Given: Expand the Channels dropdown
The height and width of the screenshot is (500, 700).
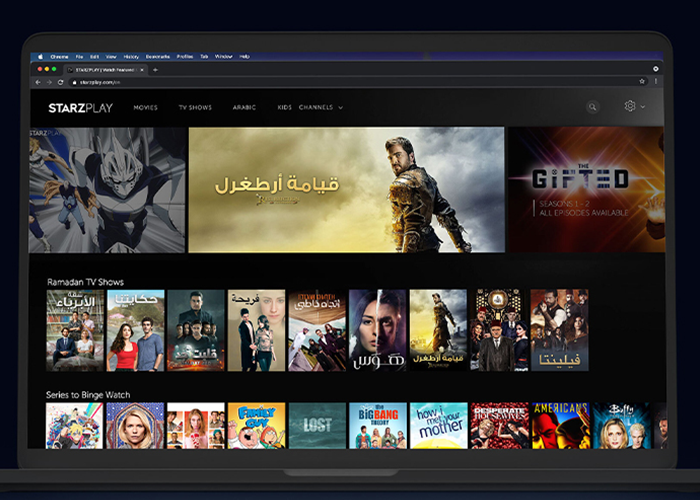Looking at the screenshot, I should (x=320, y=107).
